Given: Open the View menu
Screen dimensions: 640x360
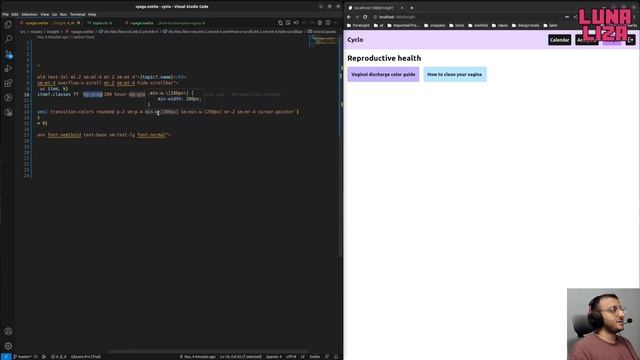Looking at the screenshot, I should click(x=44, y=14).
